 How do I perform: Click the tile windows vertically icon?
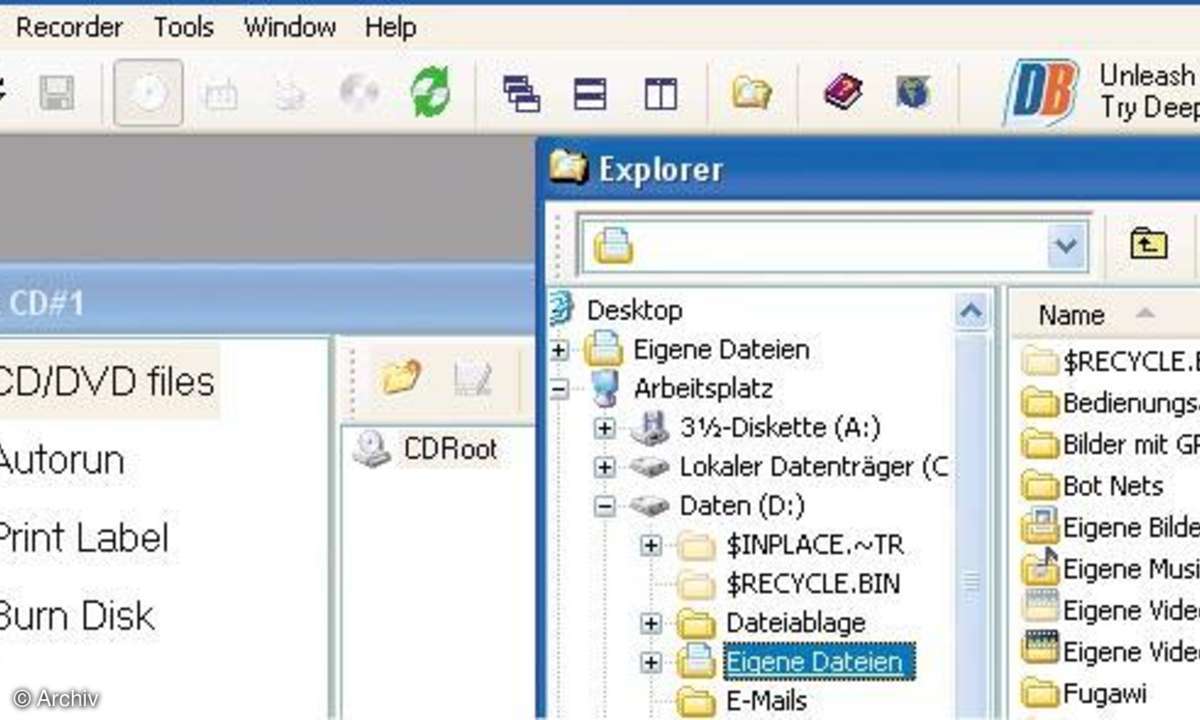tap(660, 94)
